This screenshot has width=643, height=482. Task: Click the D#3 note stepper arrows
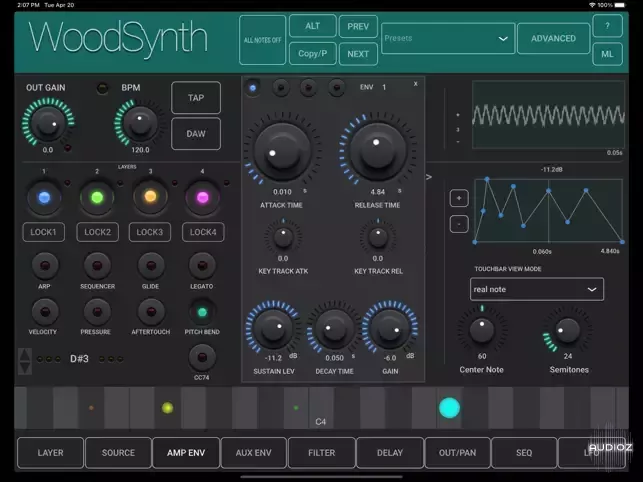click(x=25, y=361)
